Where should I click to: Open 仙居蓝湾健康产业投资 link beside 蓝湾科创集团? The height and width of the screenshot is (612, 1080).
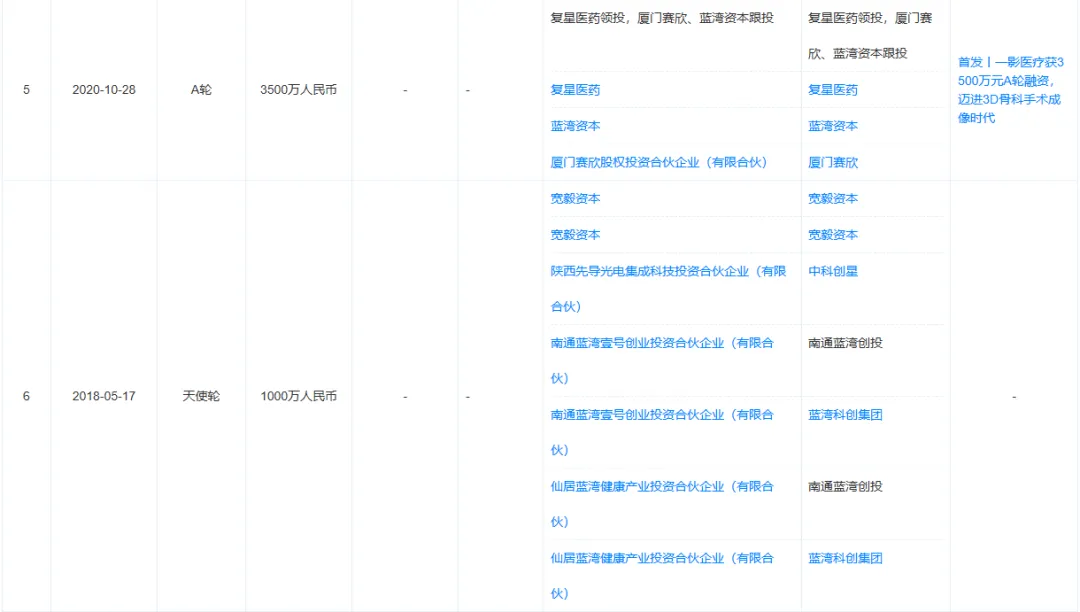click(662, 575)
